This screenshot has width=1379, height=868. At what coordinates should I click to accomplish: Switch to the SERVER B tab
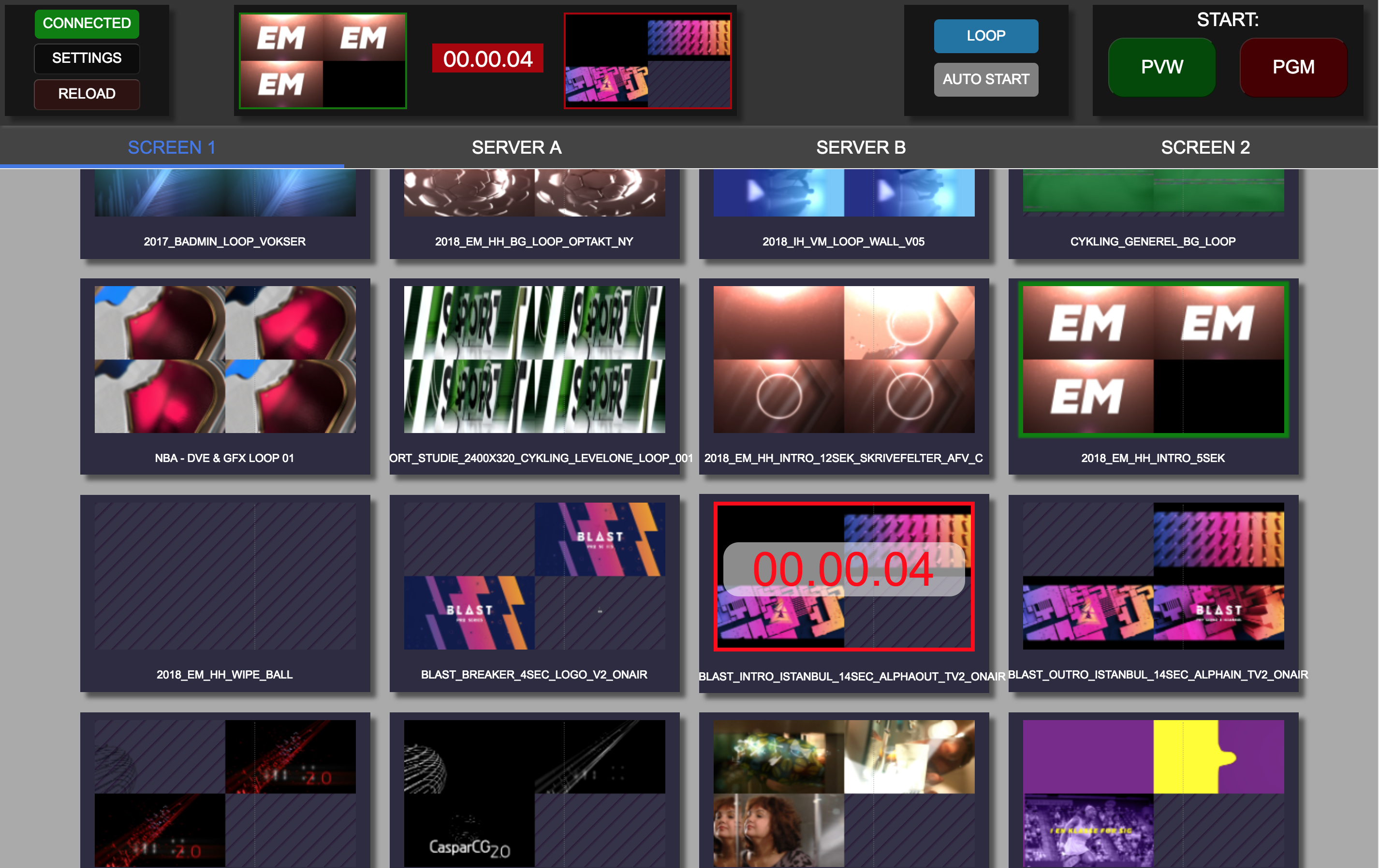pos(861,147)
